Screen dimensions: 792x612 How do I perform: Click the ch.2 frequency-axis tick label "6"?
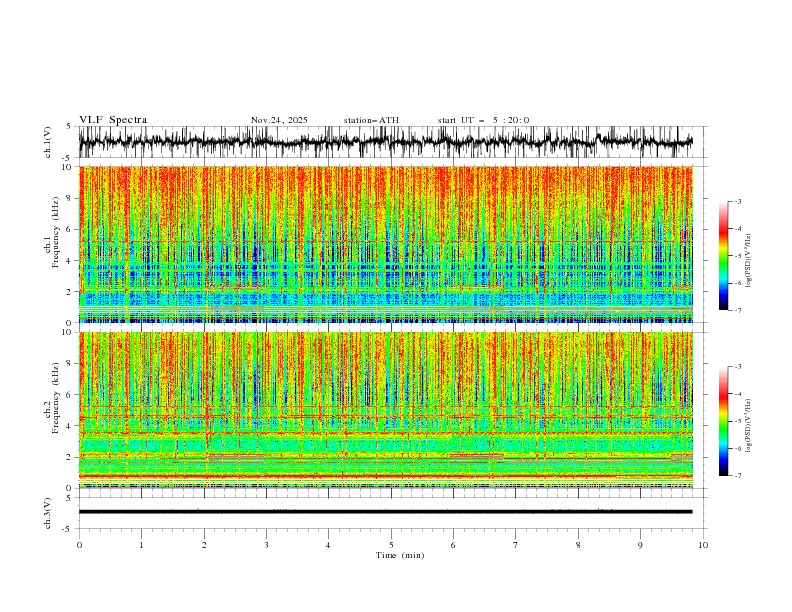[70, 395]
